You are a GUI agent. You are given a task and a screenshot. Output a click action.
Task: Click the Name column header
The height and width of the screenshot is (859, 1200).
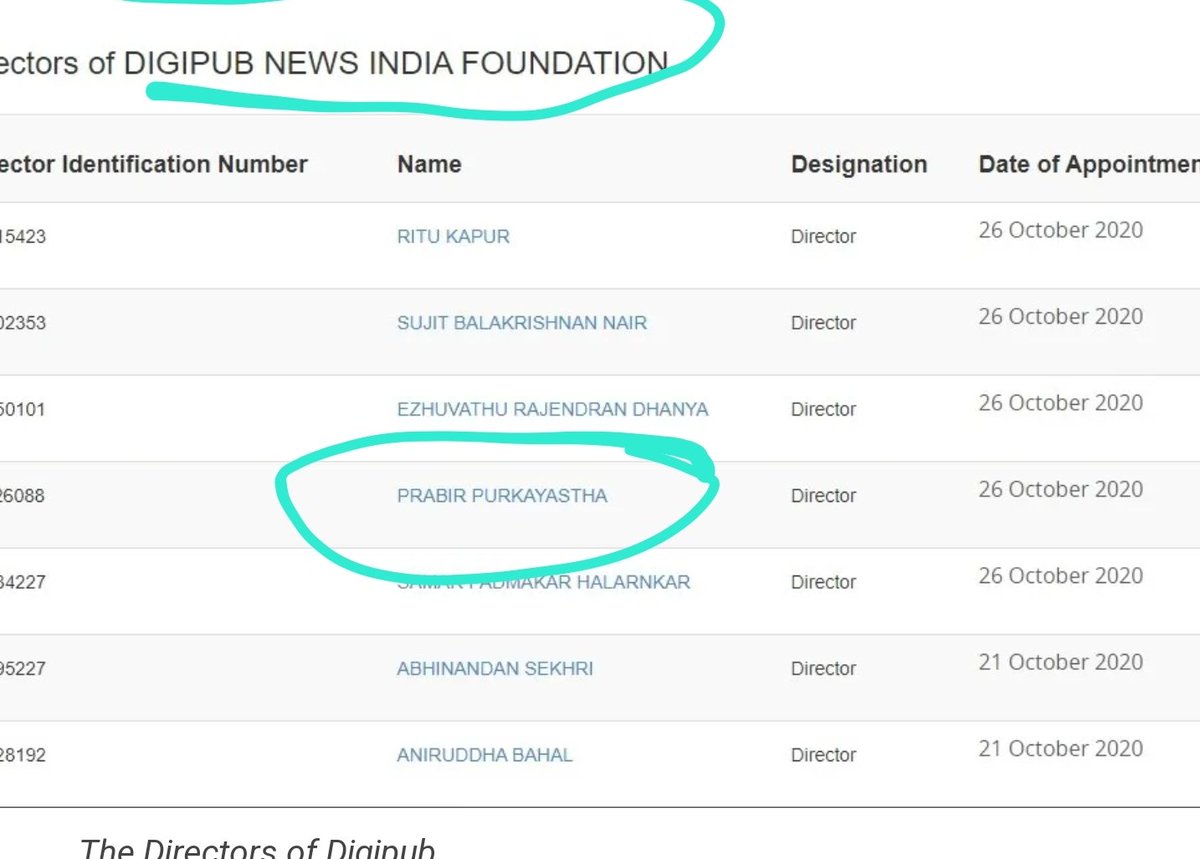[x=429, y=164]
